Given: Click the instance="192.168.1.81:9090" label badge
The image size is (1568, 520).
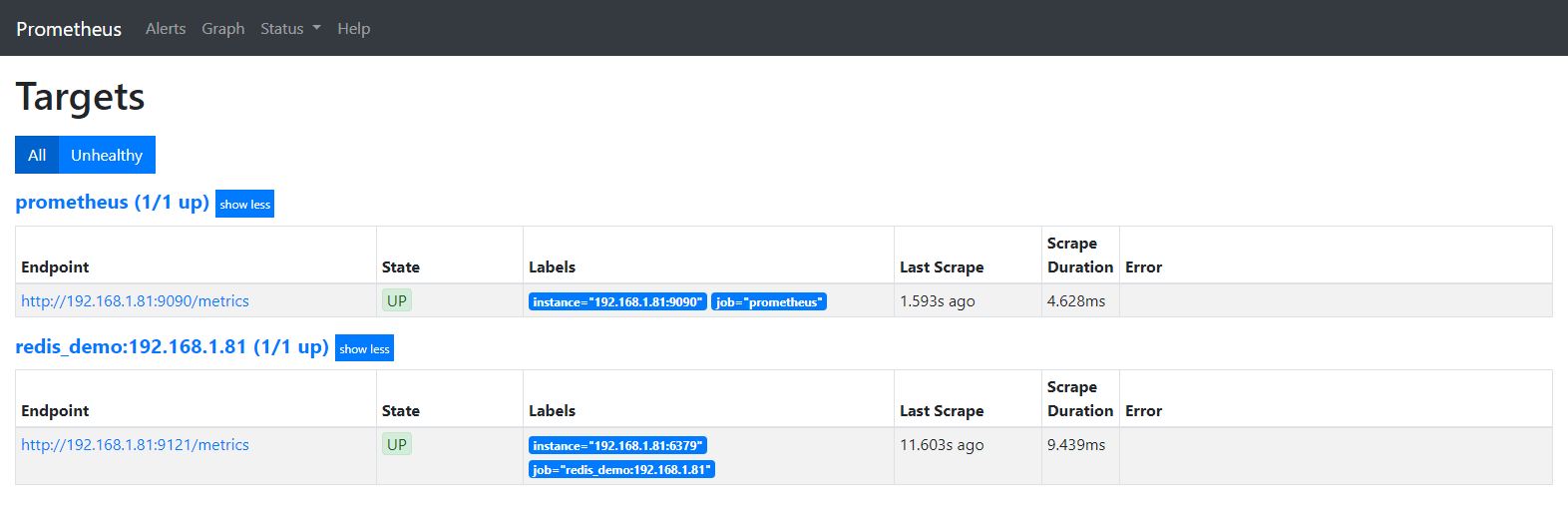Looking at the screenshot, I should pos(617,302).
